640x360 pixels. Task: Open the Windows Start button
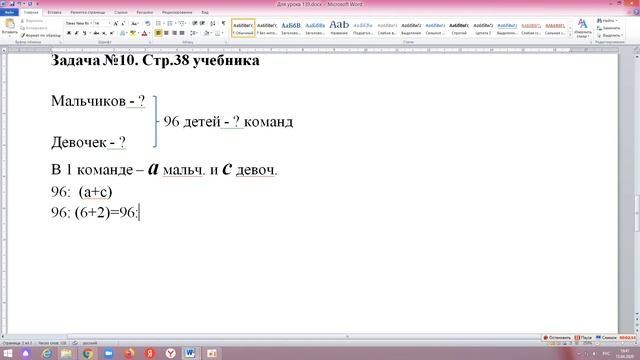coord(8,353)
